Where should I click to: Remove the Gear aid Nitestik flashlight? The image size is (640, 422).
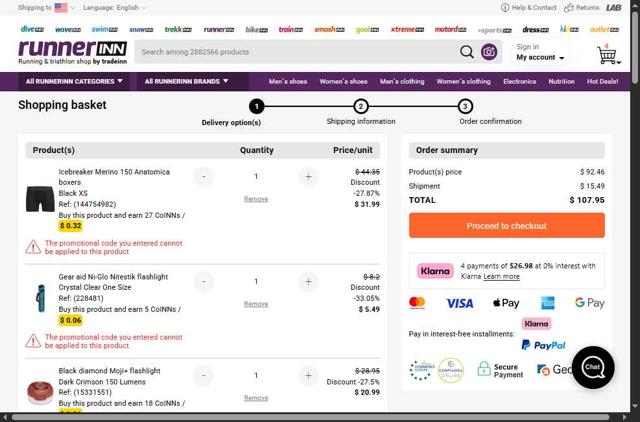[256, 304]
